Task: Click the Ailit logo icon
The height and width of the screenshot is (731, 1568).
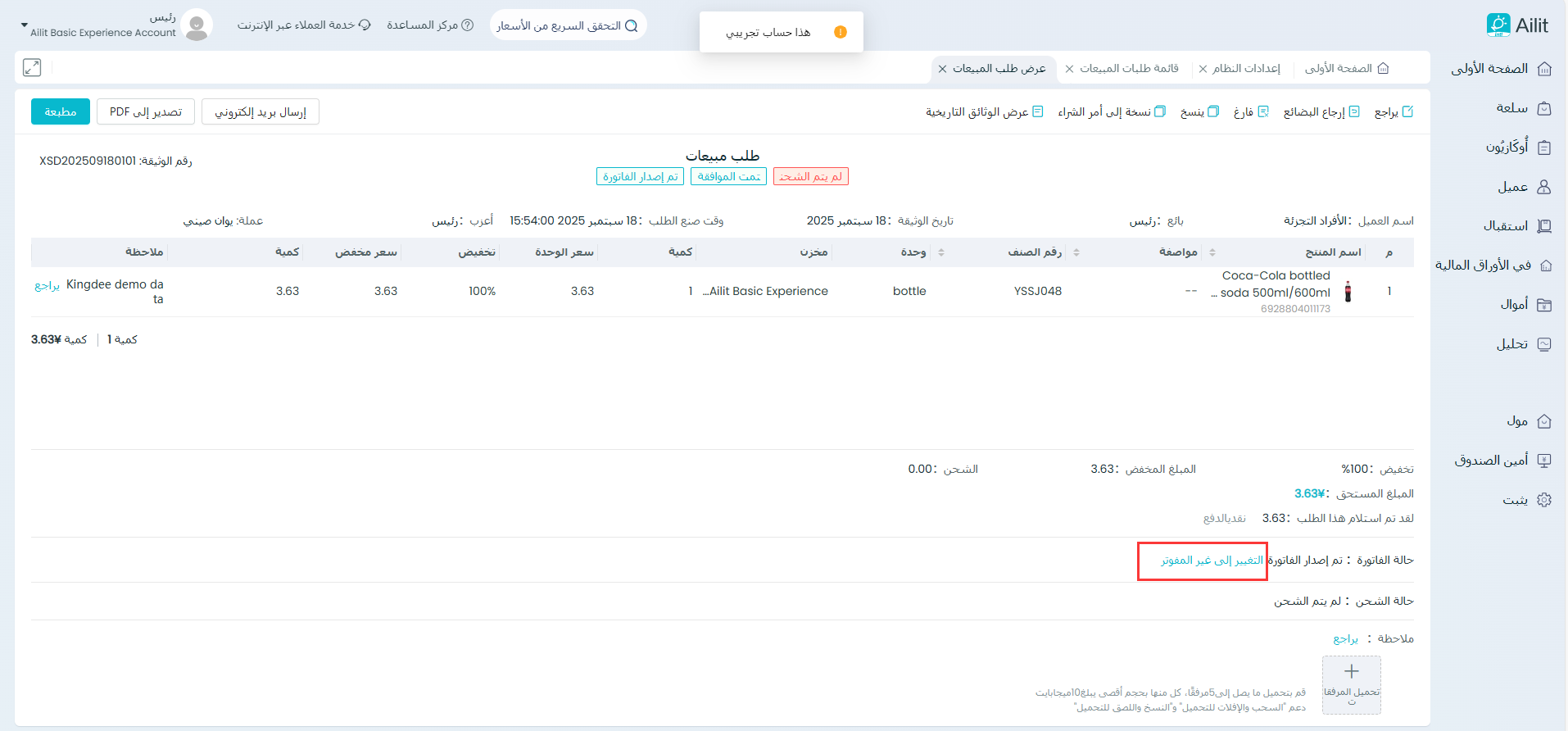Action: (1498, 25)
